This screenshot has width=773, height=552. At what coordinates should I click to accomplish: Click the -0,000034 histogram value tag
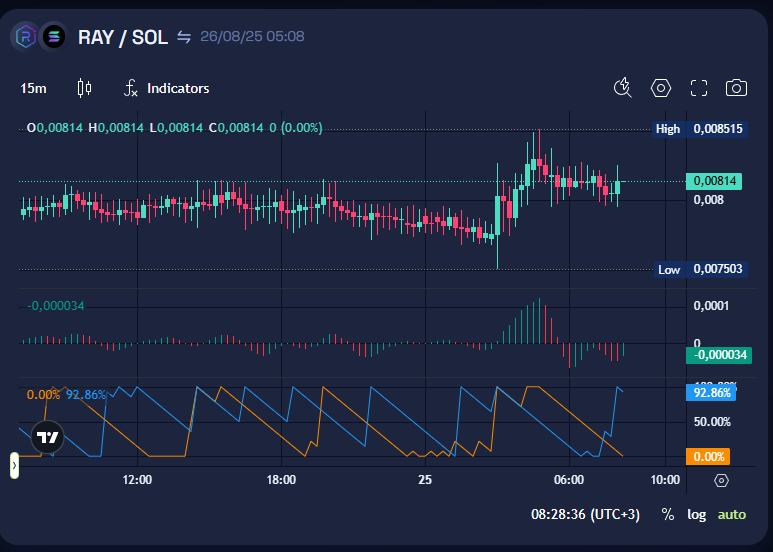(719, 355)
